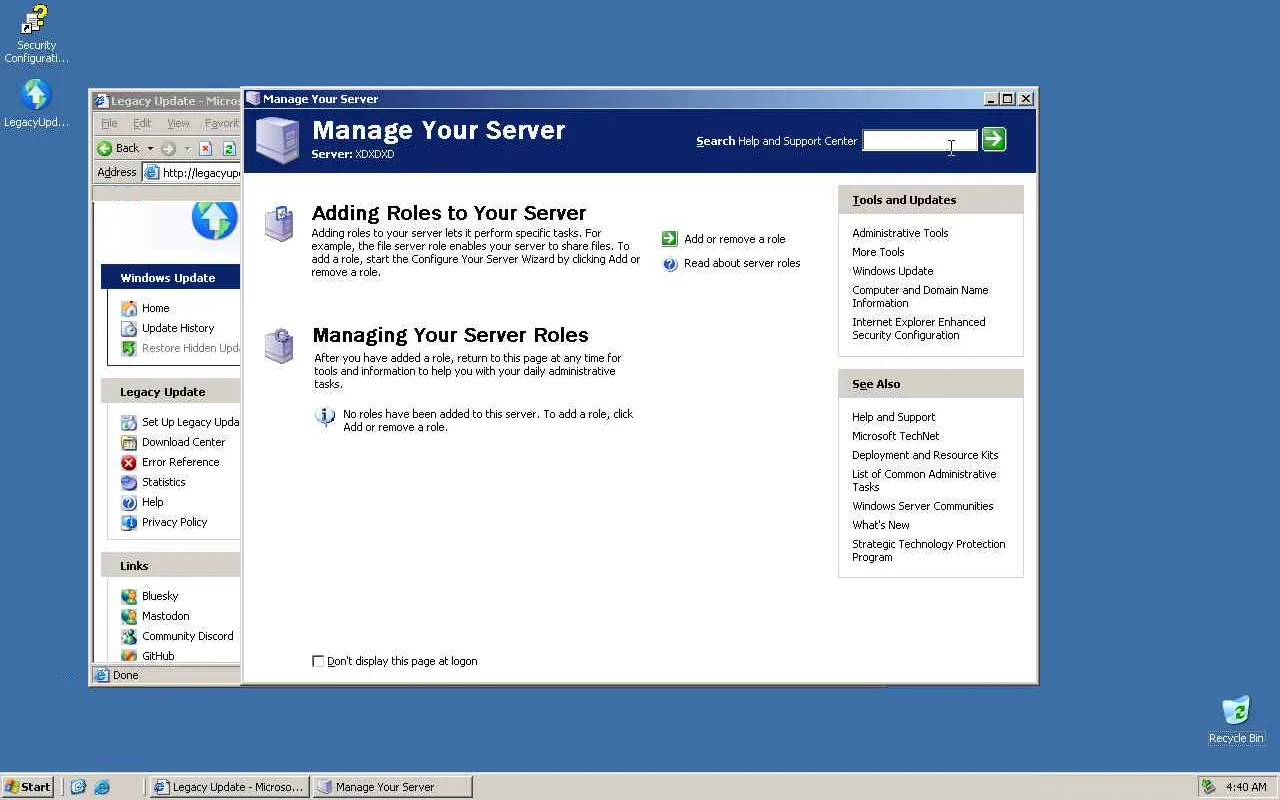This screenshot has height=800, width=1280.
Task: Click the Bluesky link icon
Action: [x=129, y=596]
